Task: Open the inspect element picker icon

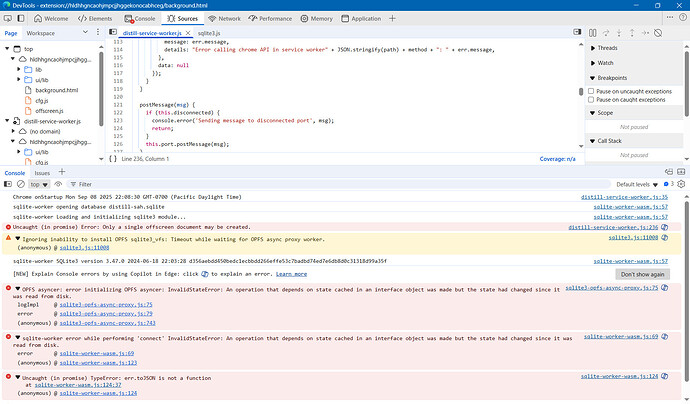Action: tap(7, 18)
